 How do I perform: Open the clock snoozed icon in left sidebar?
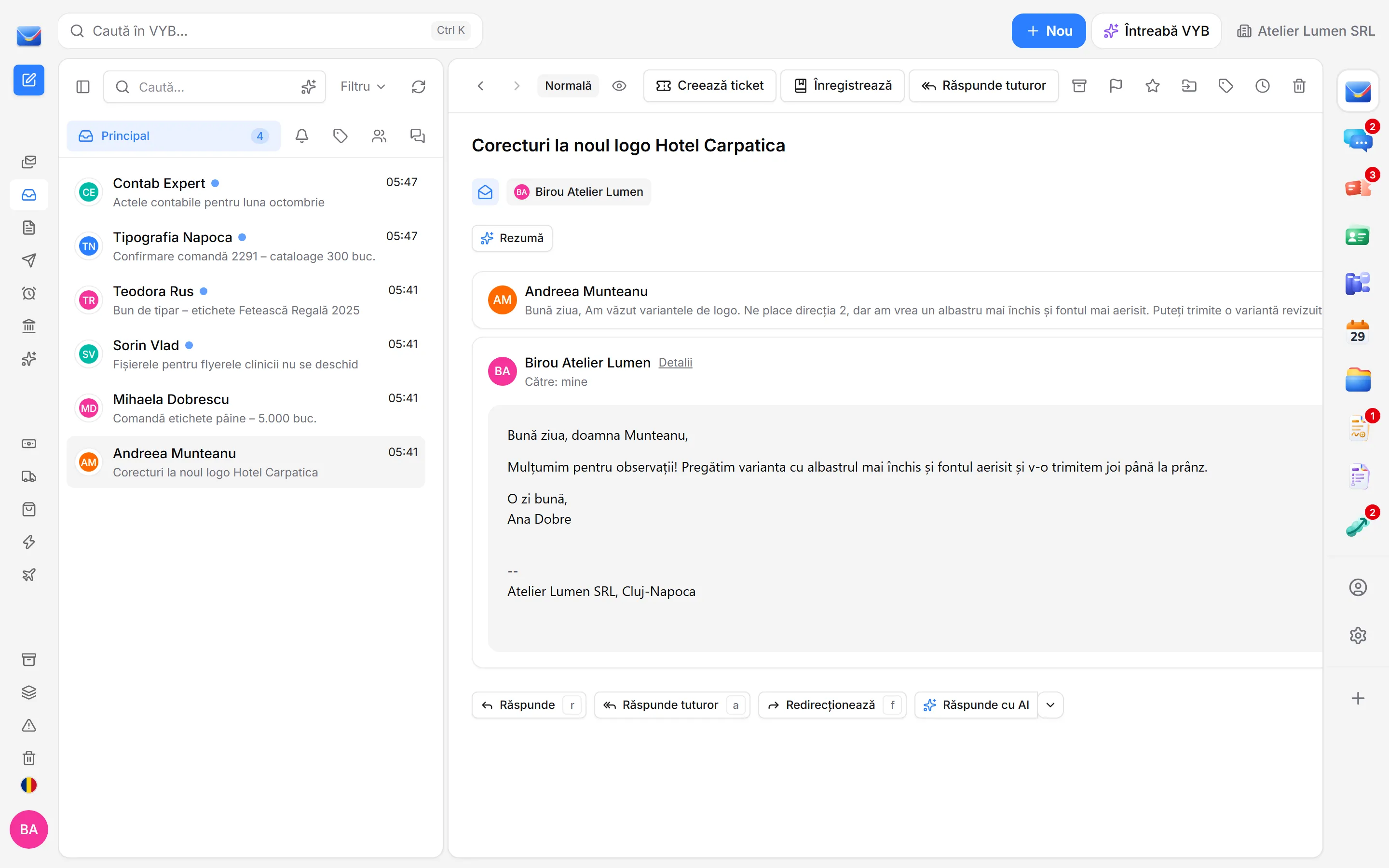[x=29, y=293]
